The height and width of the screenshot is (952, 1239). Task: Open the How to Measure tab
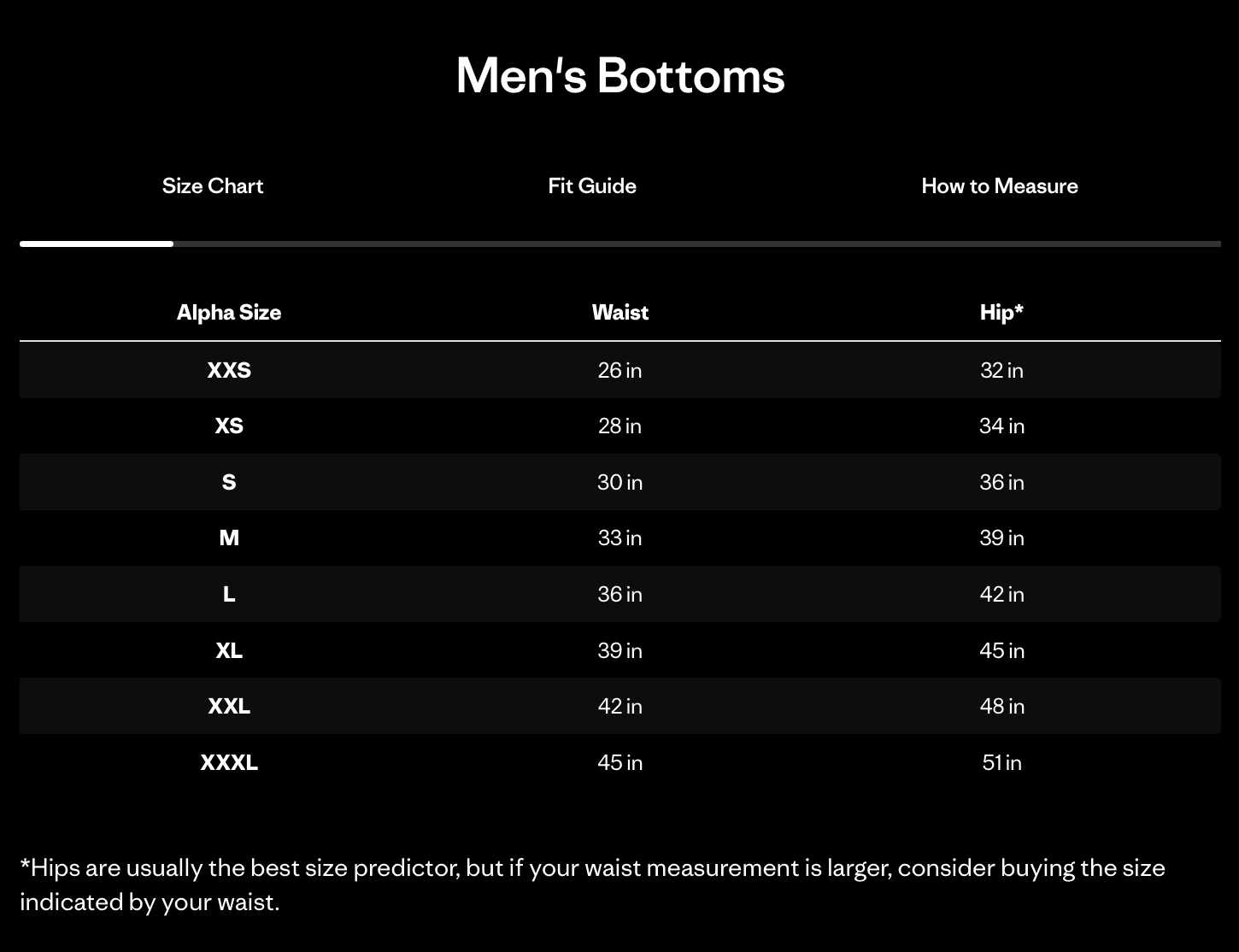(x=999, y=185)
